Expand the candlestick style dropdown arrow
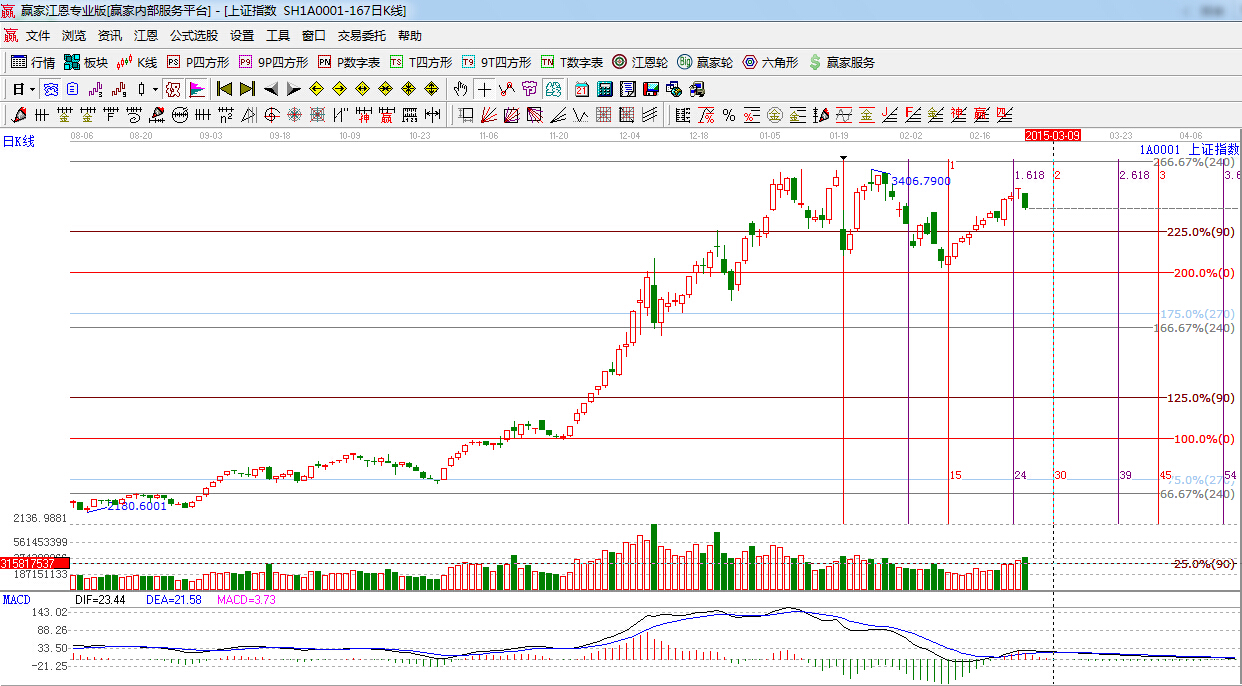 155,89
